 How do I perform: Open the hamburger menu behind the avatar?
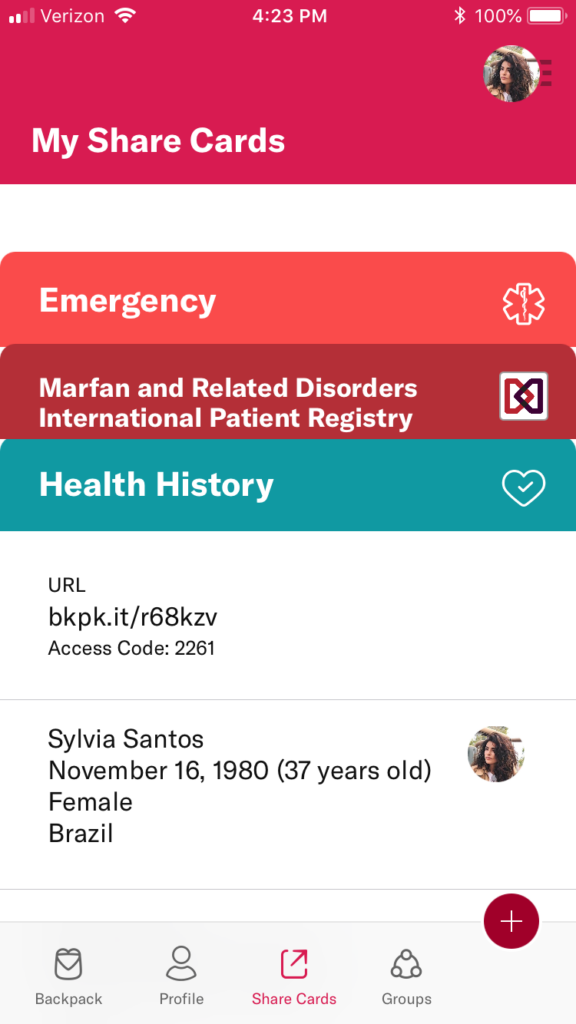coord(545,73)
